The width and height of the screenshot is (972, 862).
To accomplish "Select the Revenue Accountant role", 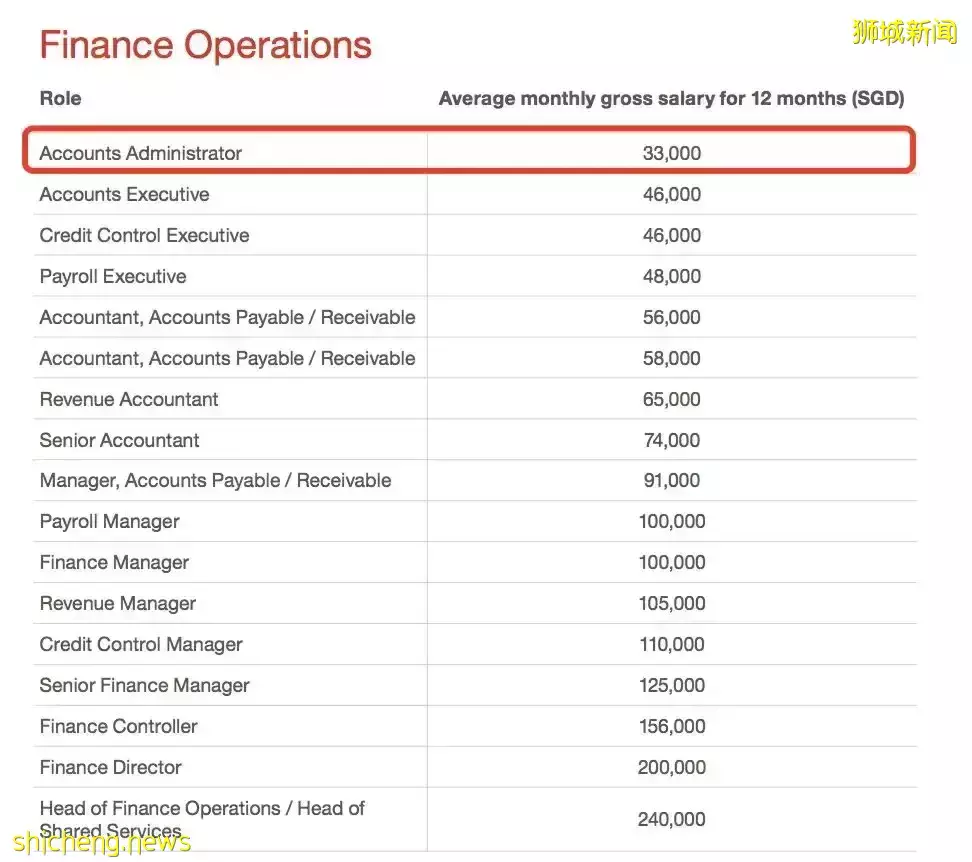I will pyautogui.click(x=128, y=399).
